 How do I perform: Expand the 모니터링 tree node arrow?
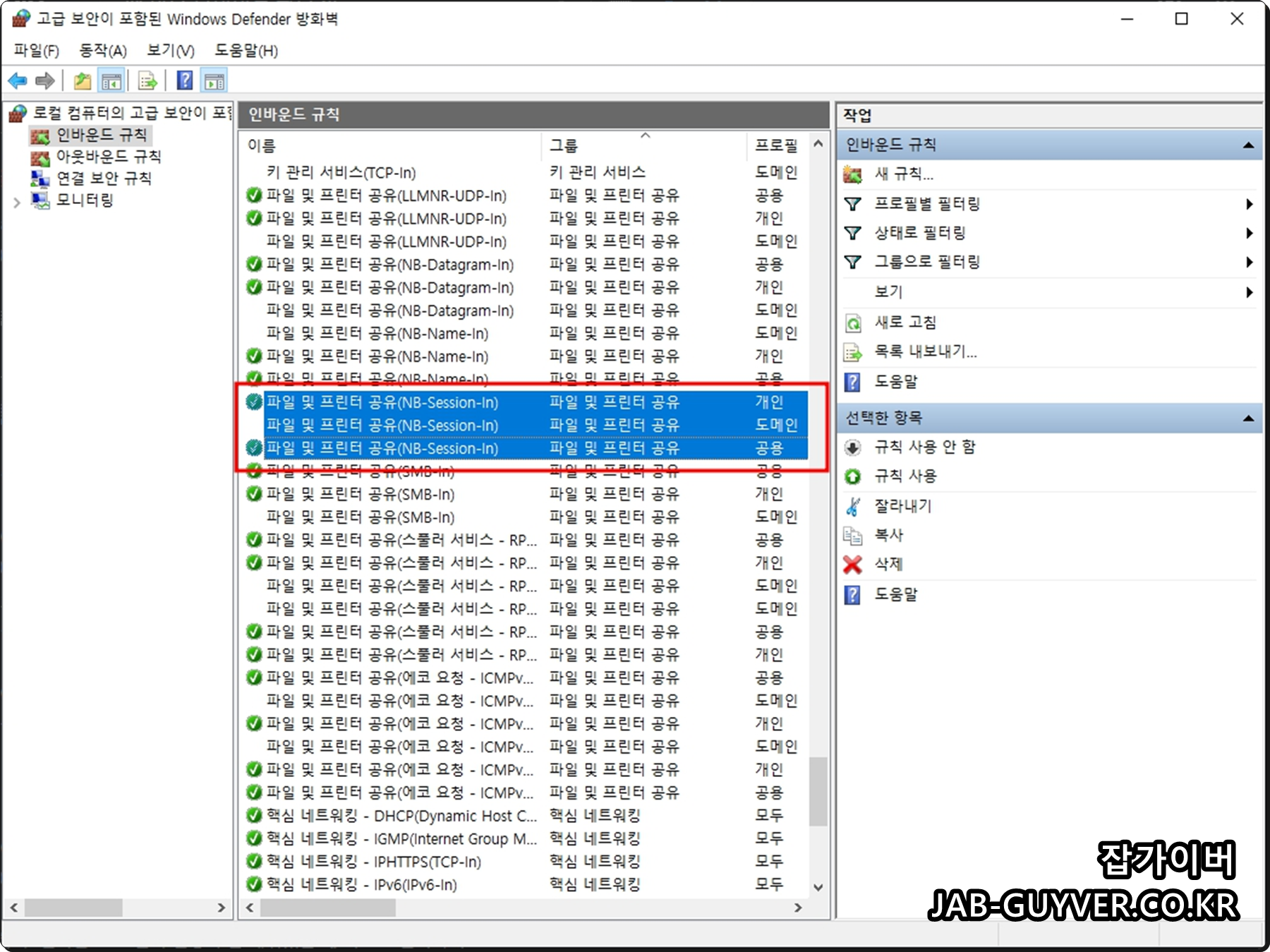[x=17, y=203]
